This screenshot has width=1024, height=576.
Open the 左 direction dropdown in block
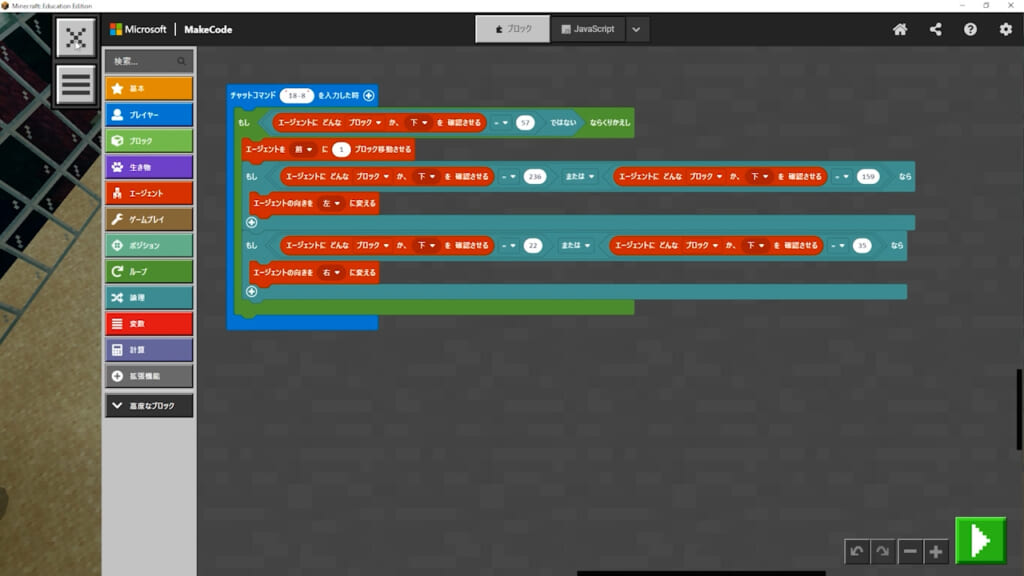pyautogui.click(x=331, y=203)
